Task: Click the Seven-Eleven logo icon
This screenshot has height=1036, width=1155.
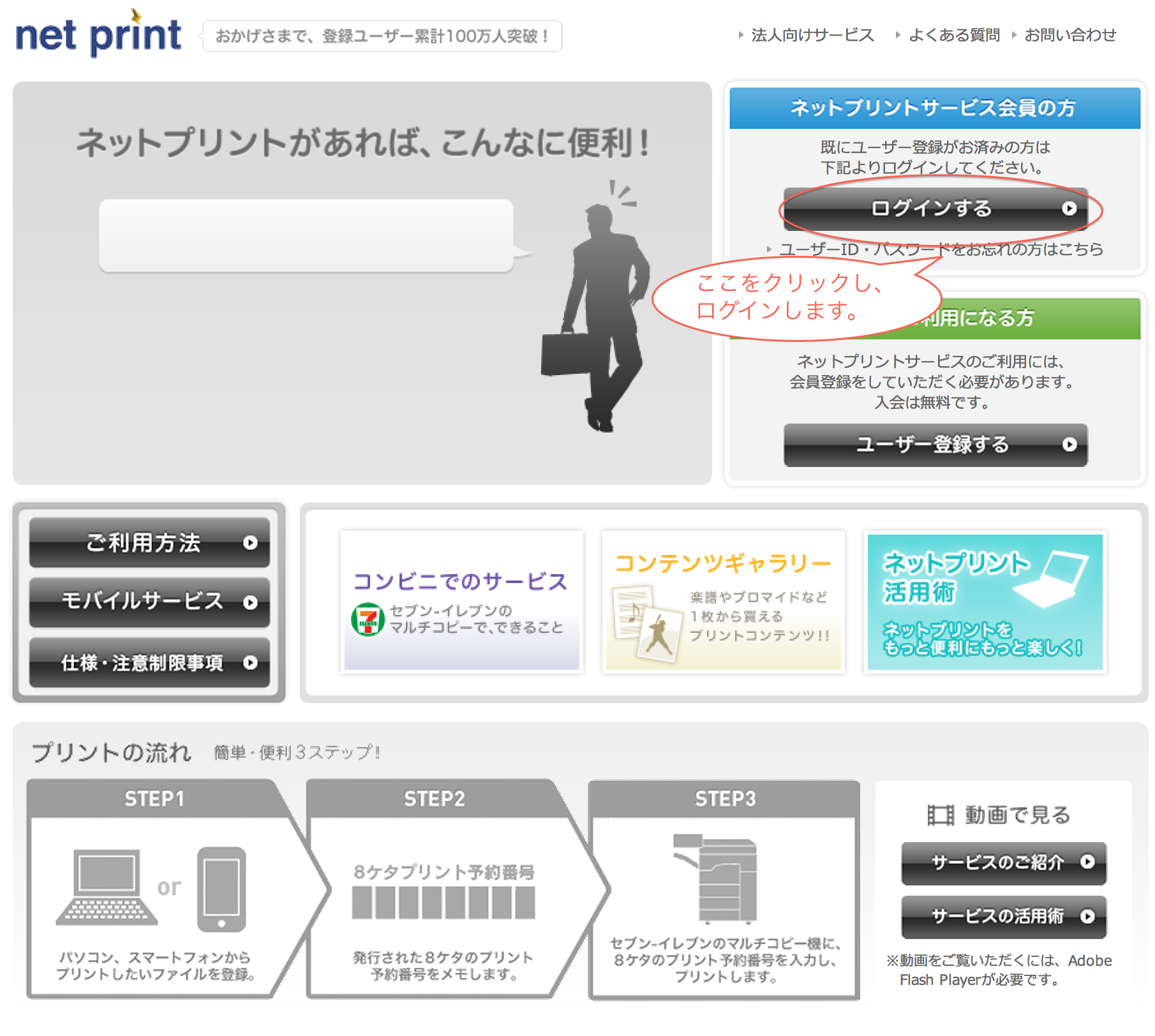Action: [368, 619]
